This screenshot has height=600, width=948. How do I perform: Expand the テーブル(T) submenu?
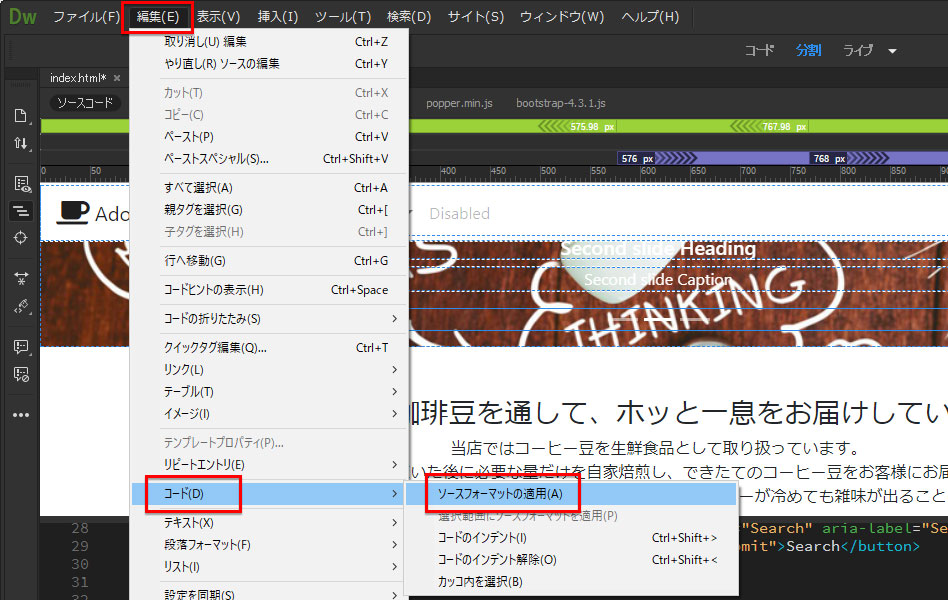tap(270, 392)
